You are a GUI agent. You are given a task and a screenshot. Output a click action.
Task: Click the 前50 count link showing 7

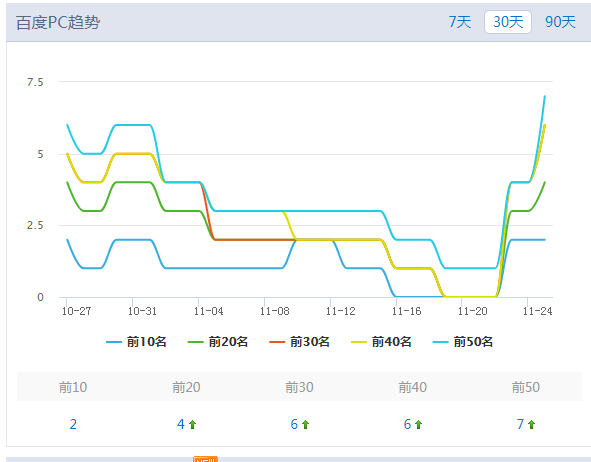pos(520,424)
